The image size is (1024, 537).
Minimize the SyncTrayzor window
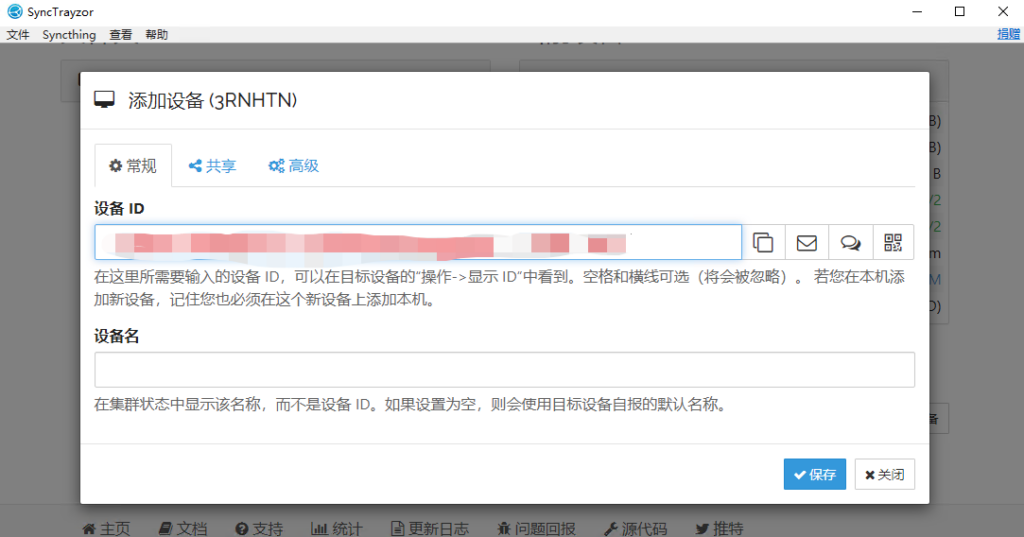point(917,12)
